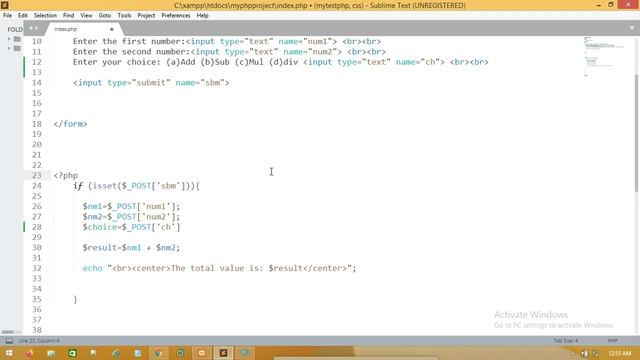This screenshot has width=640, height=360.
Task: Open the green app icon after File Explorer on taskbar
Action: click(x=72, y=353)
